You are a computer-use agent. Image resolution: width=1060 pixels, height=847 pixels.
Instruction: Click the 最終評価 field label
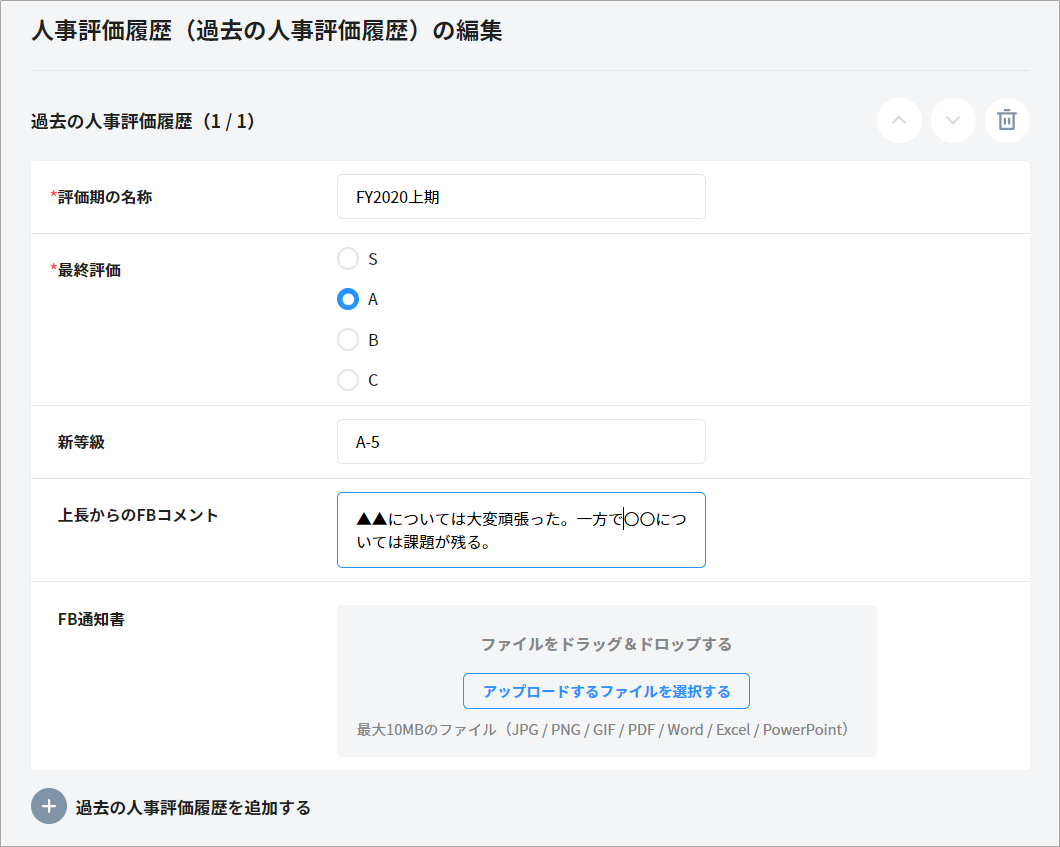89,270
